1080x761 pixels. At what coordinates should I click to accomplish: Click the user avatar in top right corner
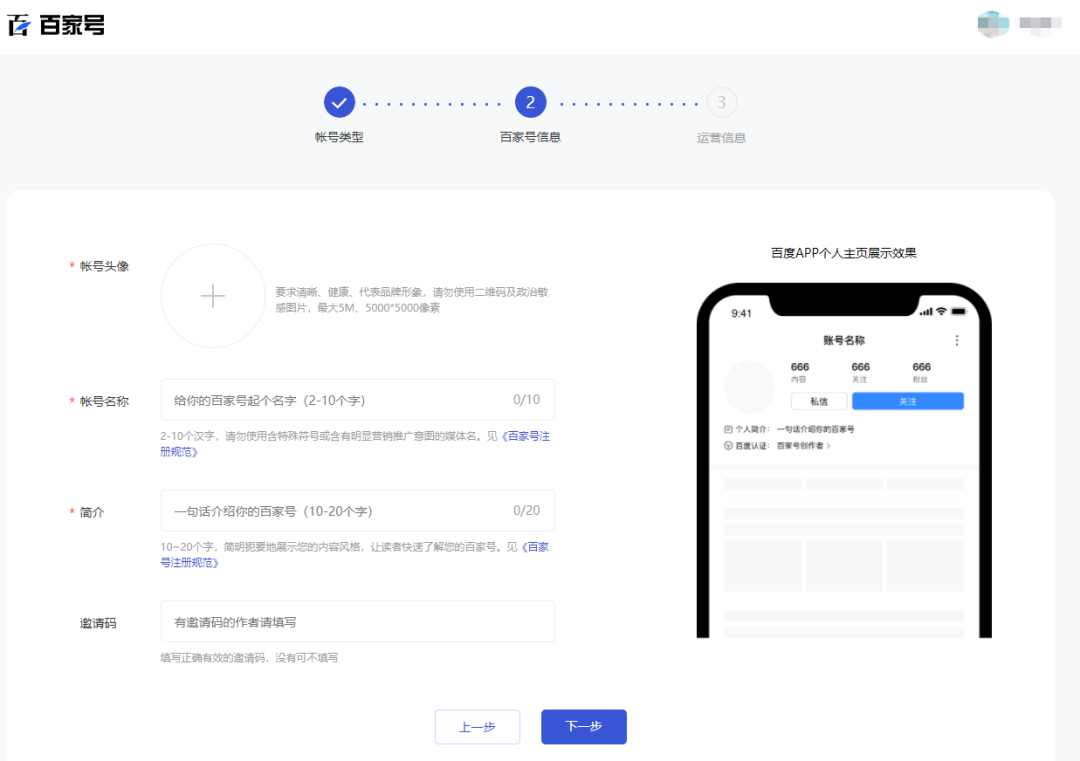click(x=993, y=23)
